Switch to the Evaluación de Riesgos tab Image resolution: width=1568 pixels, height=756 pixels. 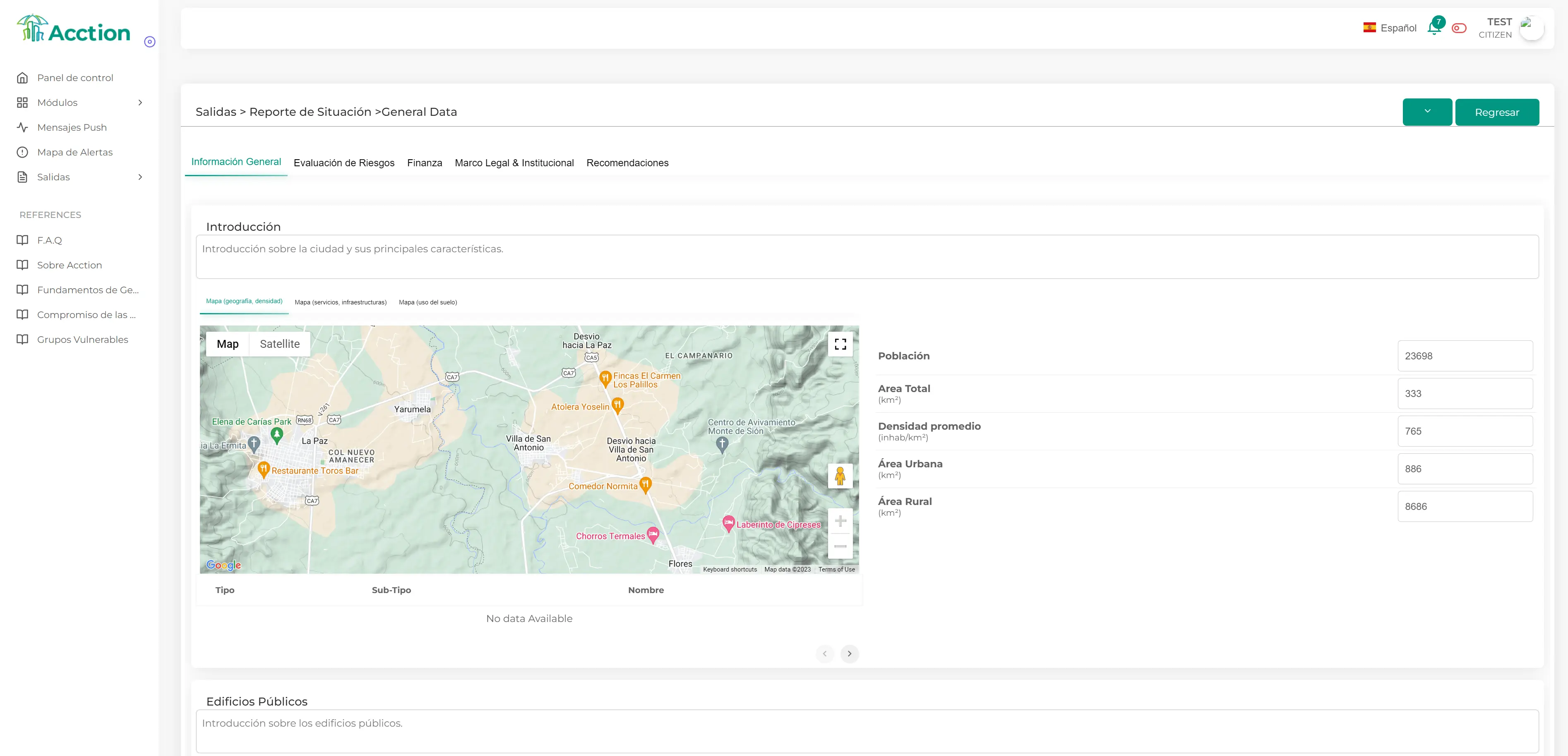[x=344, y=163]
